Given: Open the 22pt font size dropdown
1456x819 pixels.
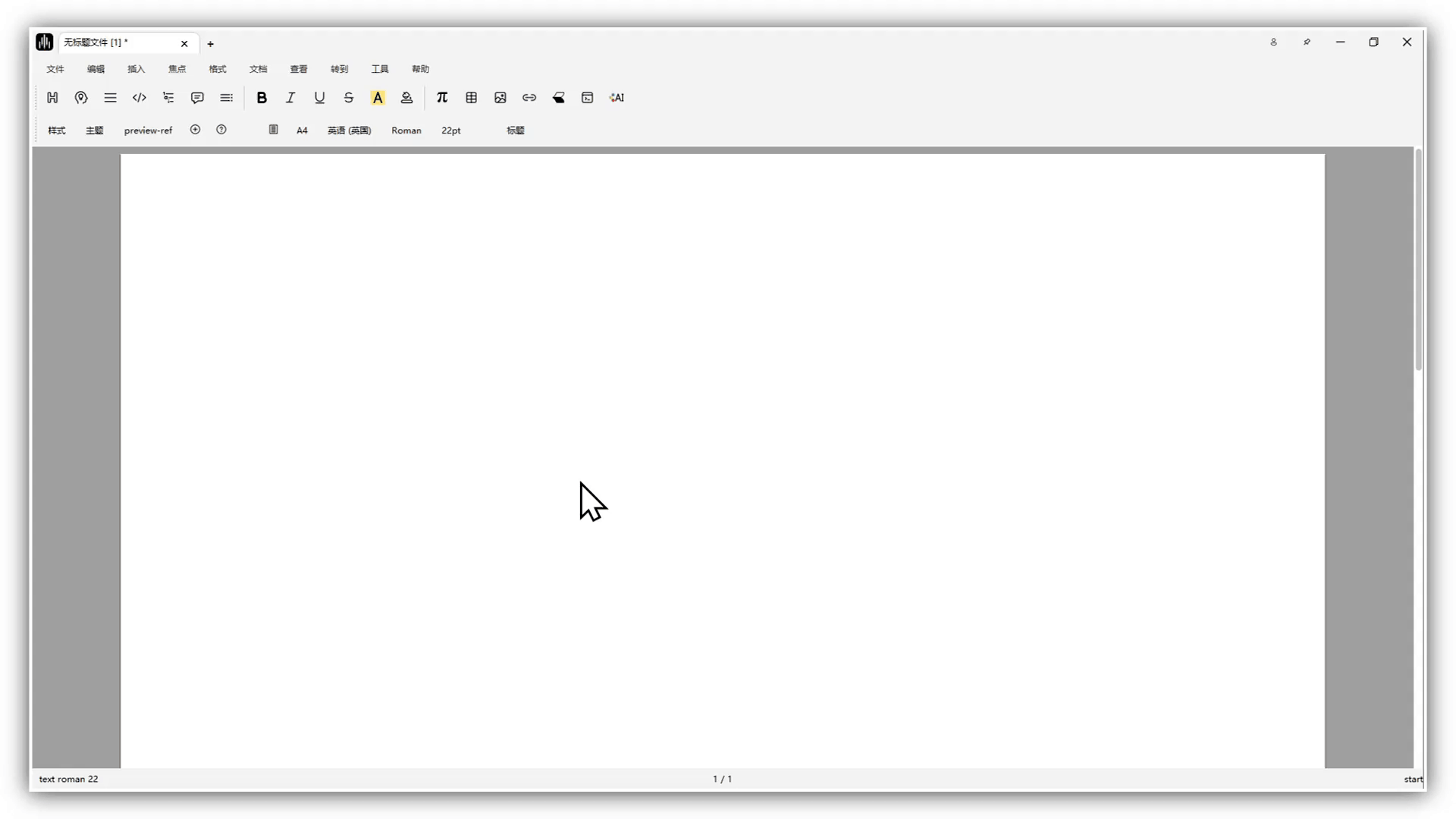Looking at the screenshot, I should pyautogui.click(x=451, y=130).
